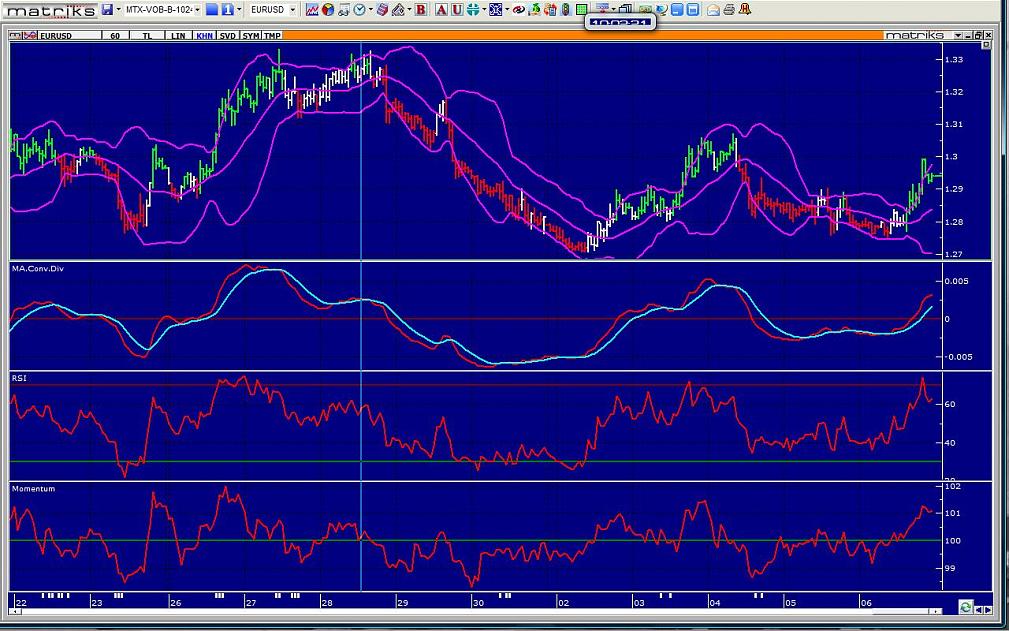
Task: Expand the MTX-VOB-B-102 template dropdown
Action: tap(197, 10)
